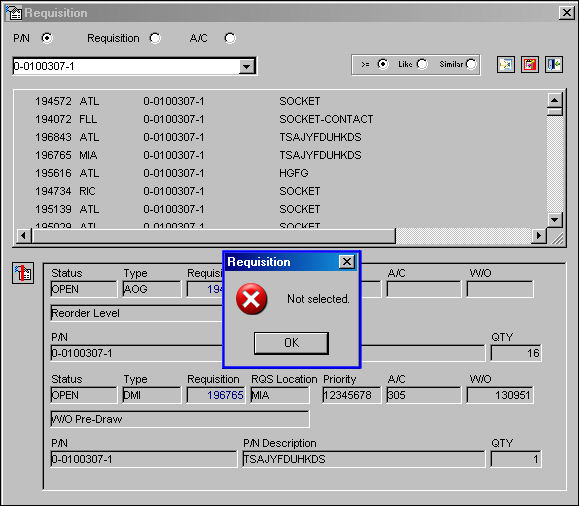Screen dimensions: 579x506
Task: Click the part number input field 0-0100307-1
Action: pos(126,66)
